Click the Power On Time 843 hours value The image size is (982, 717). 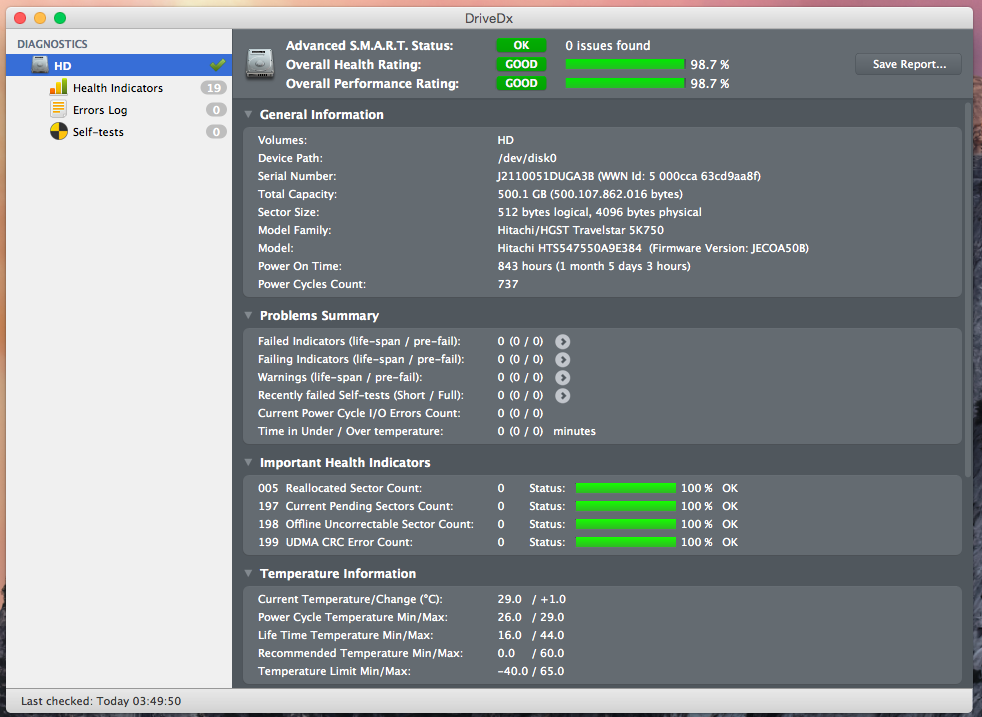click(x=594, y=266)
